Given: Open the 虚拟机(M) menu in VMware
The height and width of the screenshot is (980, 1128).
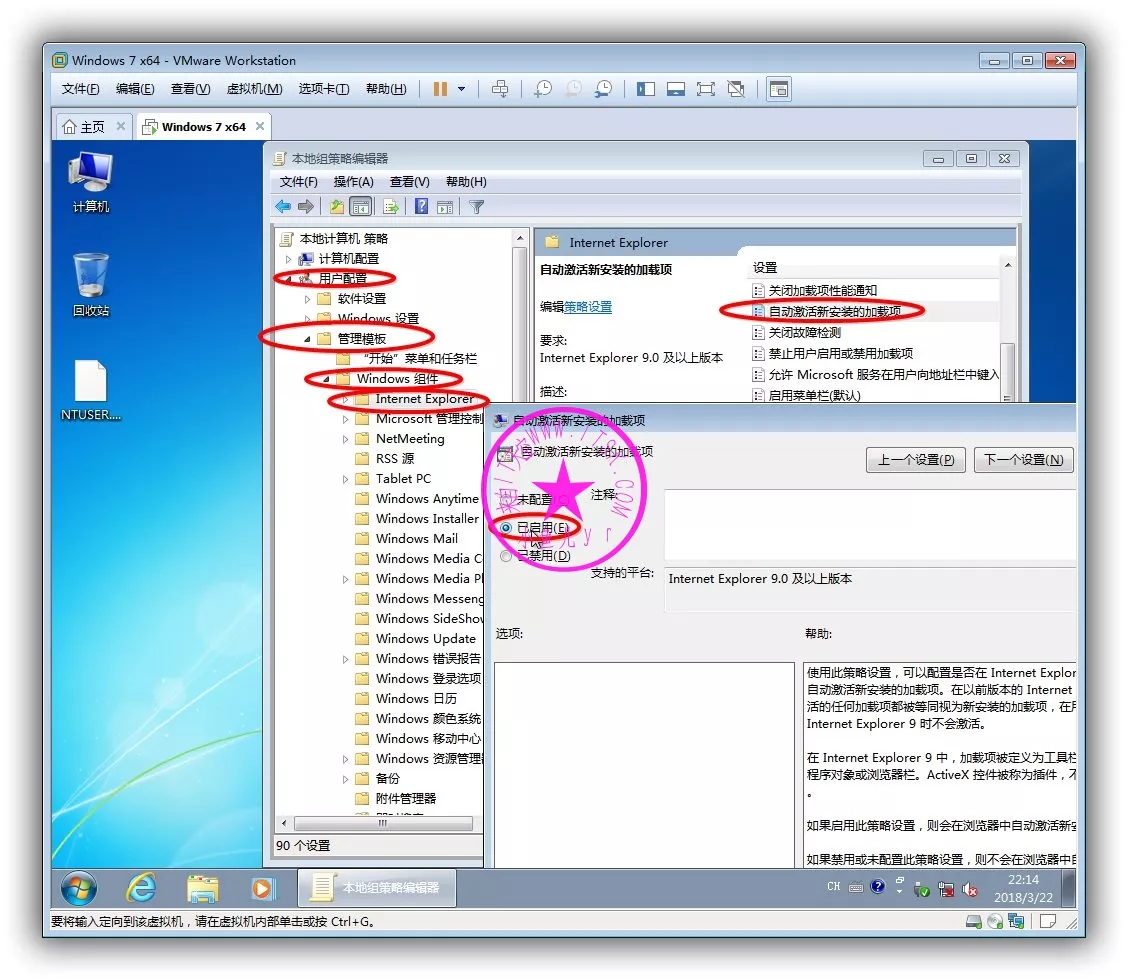Looking at the screenshot, I should 254,89.
